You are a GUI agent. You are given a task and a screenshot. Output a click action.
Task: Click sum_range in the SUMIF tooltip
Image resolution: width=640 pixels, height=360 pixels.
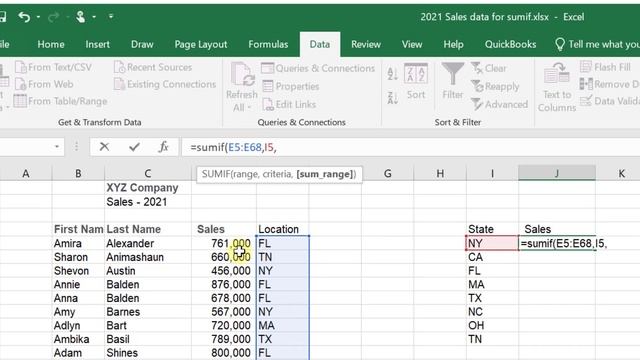pos(324,174)
